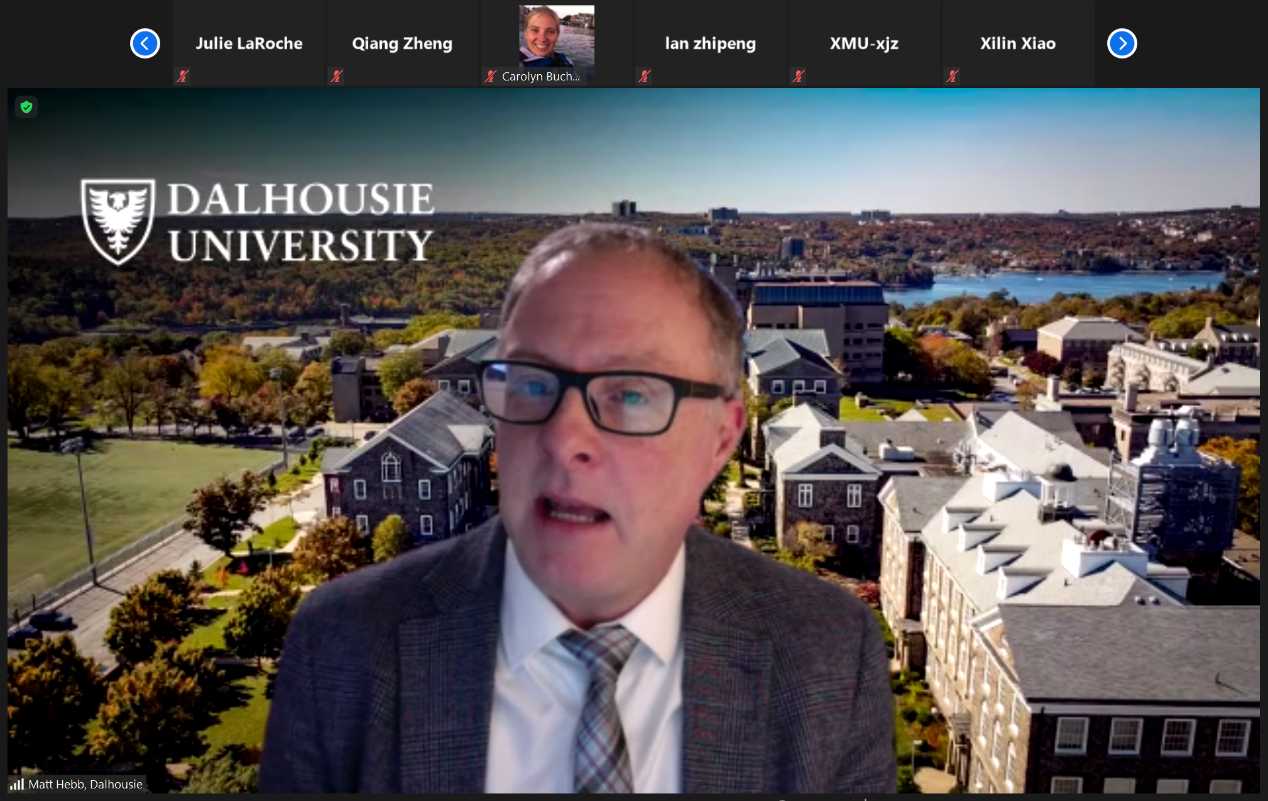Image resolution: width=1268 pixels, height=801 pixels.
Task: Click the muted mic icon beside Carolyn's name
Action: pos(491,76)
